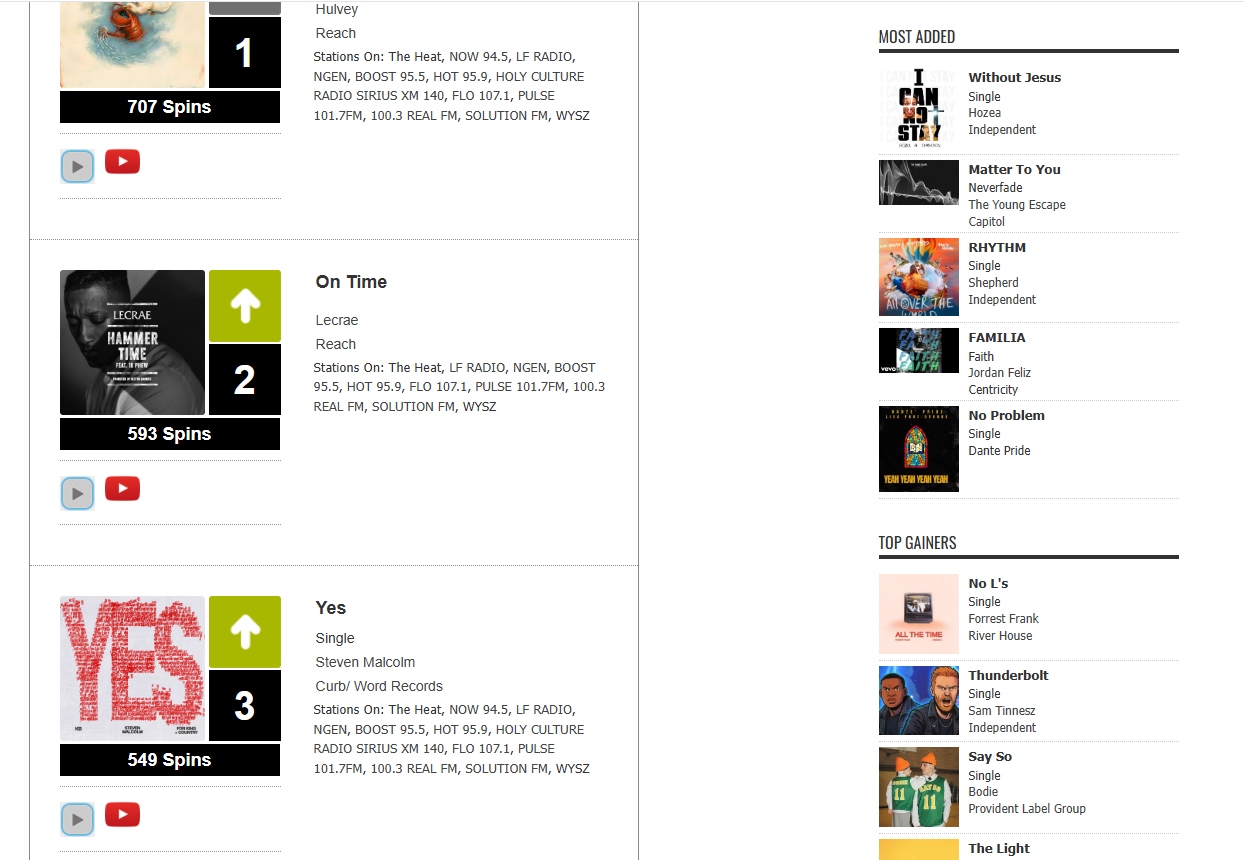Open the On Time song title
The height and width of the screenshot is (860, 1244).
pyautogui.click(x=351, y=282)
